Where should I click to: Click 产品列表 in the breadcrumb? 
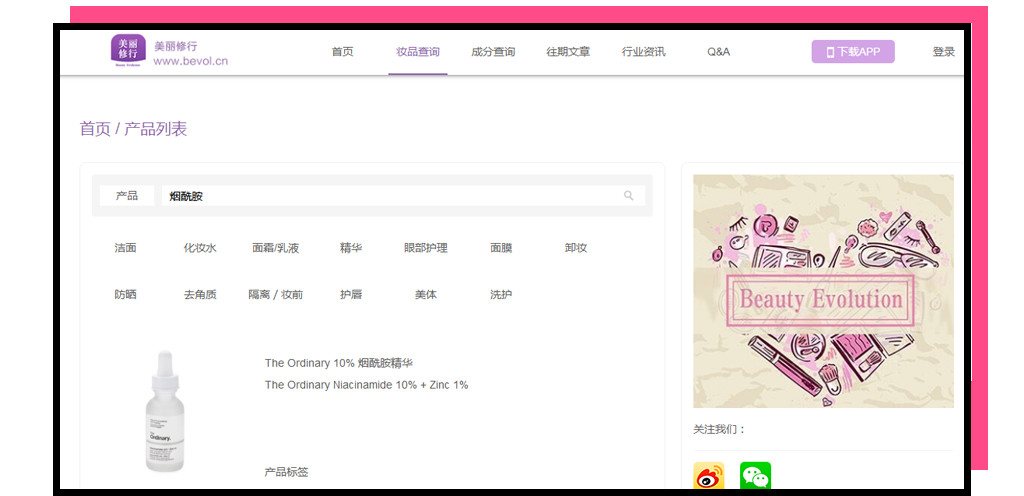point(155,129)
